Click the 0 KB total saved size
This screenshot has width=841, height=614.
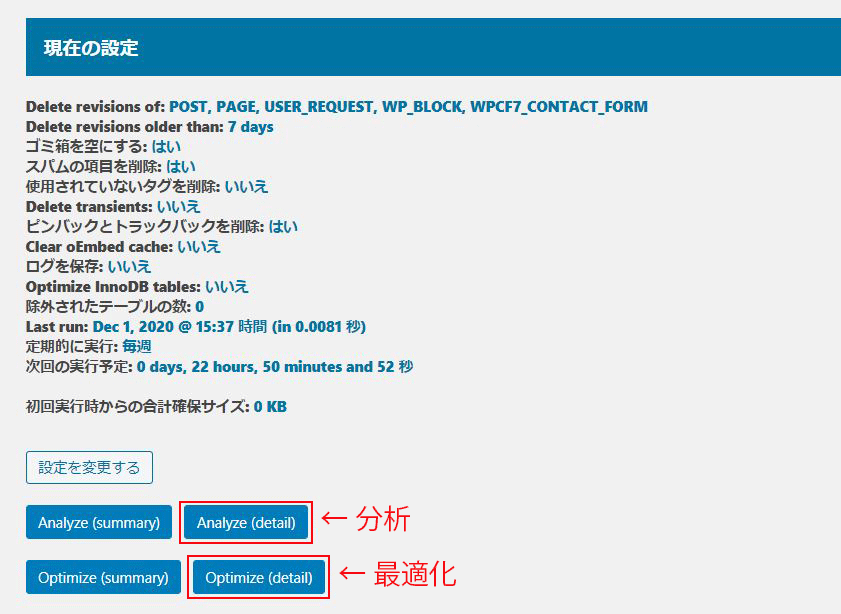(x=270, y=407)
